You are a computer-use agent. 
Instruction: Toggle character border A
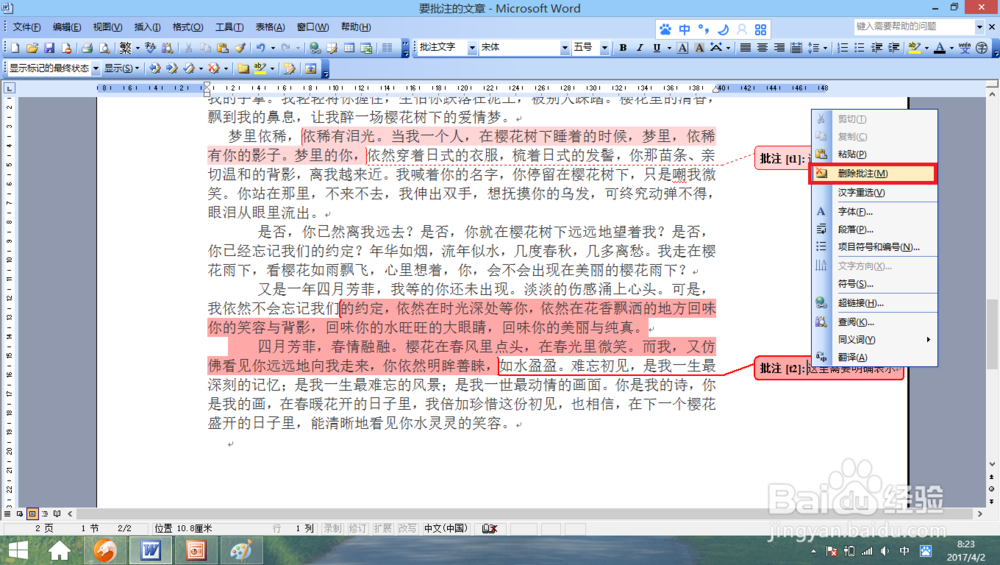point(682,48)
